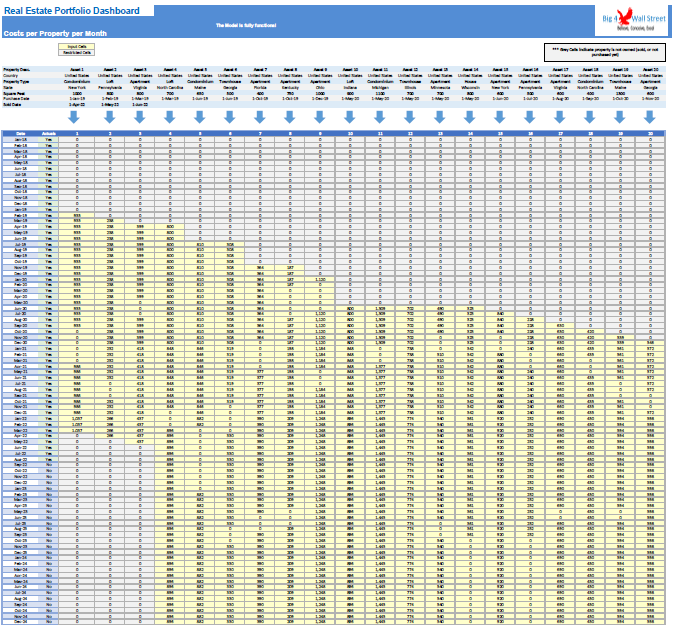Click Asset 3's sold date 1-Jun-22

pyautogui.click(x=140, y=104)
